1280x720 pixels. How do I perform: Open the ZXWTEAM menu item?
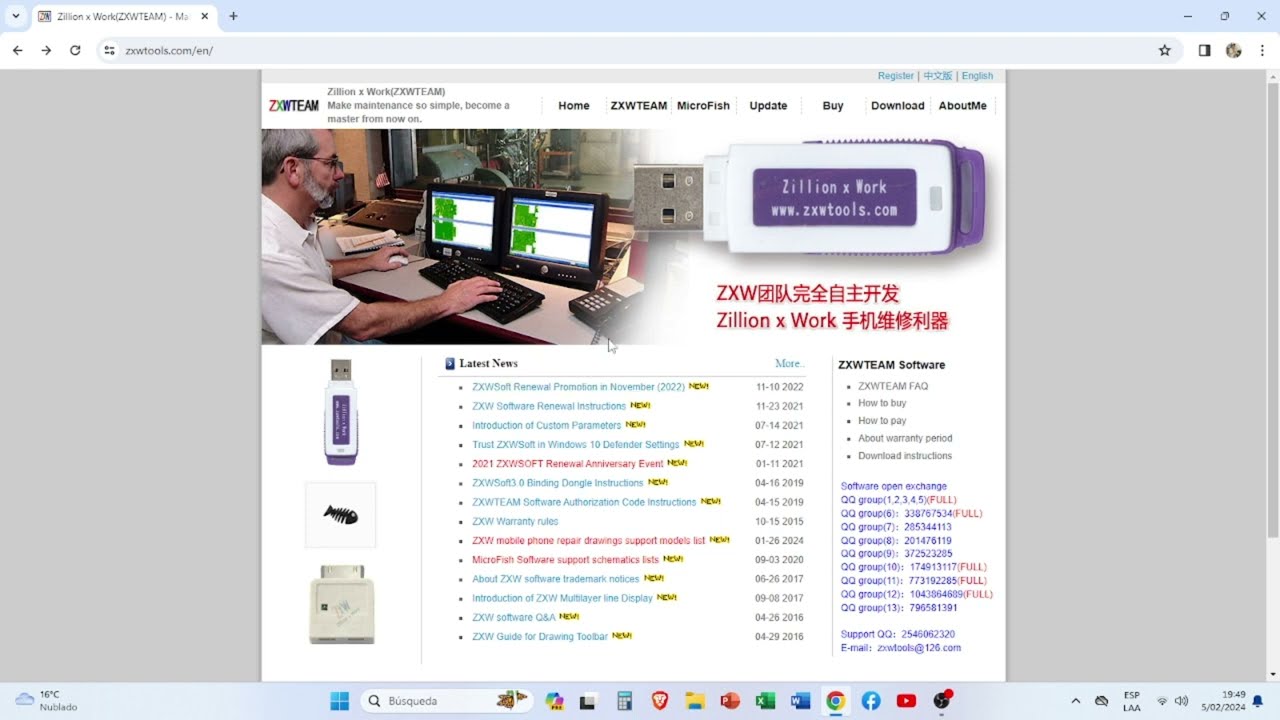[638, 106]
